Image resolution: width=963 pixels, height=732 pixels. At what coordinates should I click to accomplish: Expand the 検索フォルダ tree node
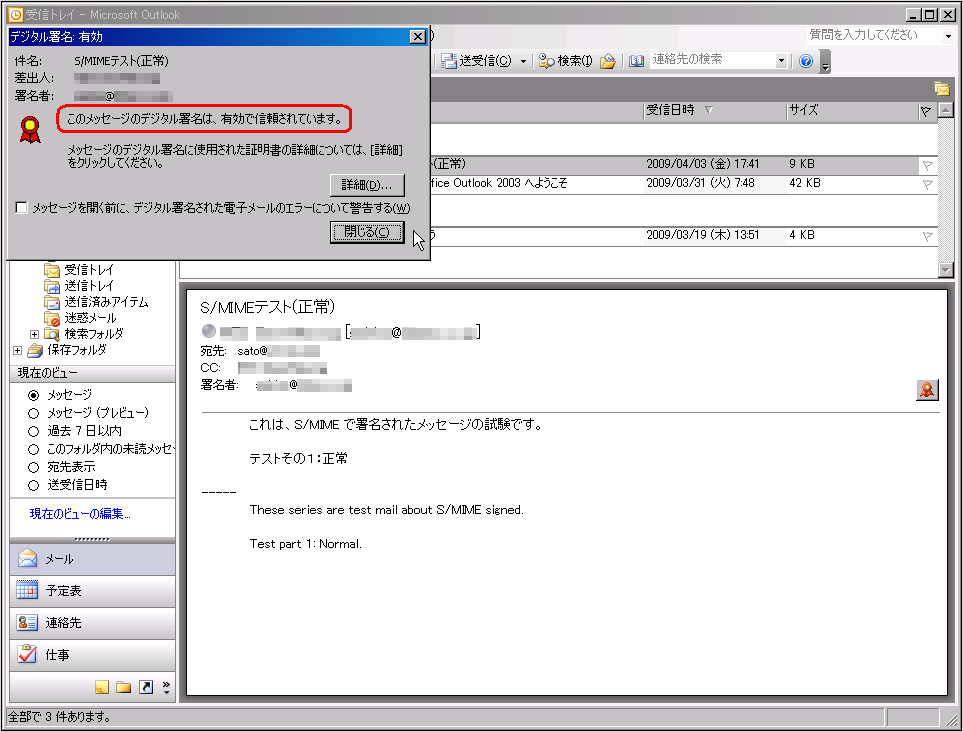pos(34,334)
